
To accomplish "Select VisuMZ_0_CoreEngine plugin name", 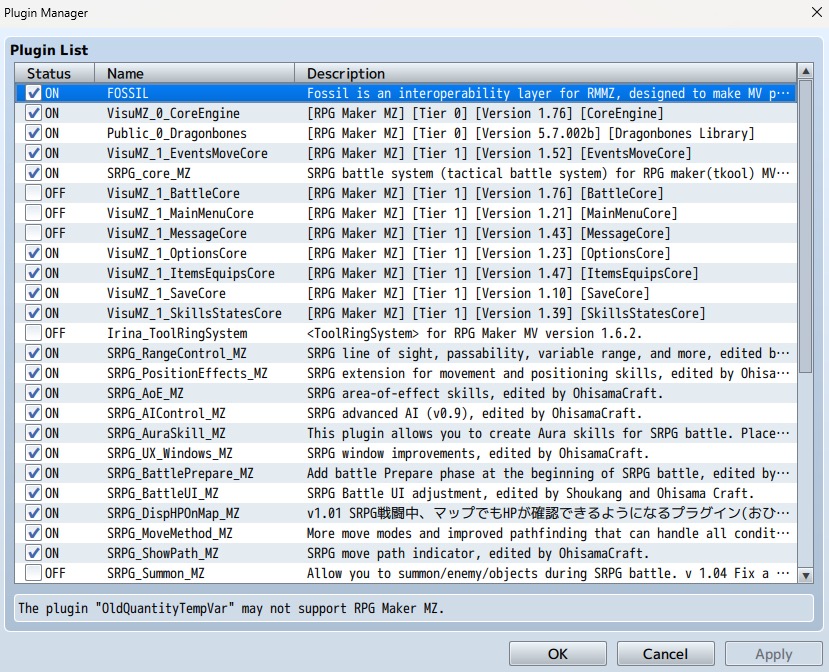I will (x=173, y=114).
